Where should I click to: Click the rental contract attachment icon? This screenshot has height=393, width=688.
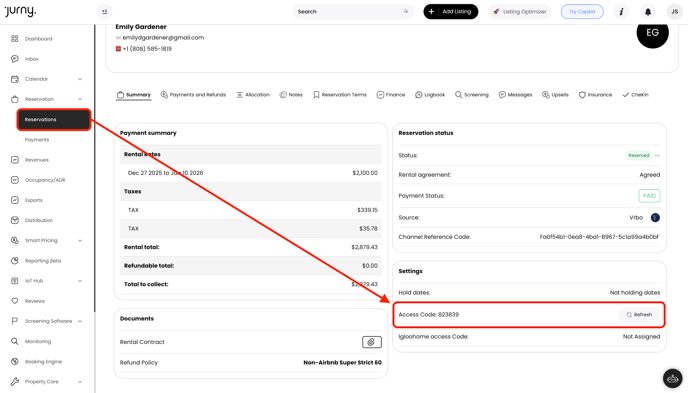(372, 342)
